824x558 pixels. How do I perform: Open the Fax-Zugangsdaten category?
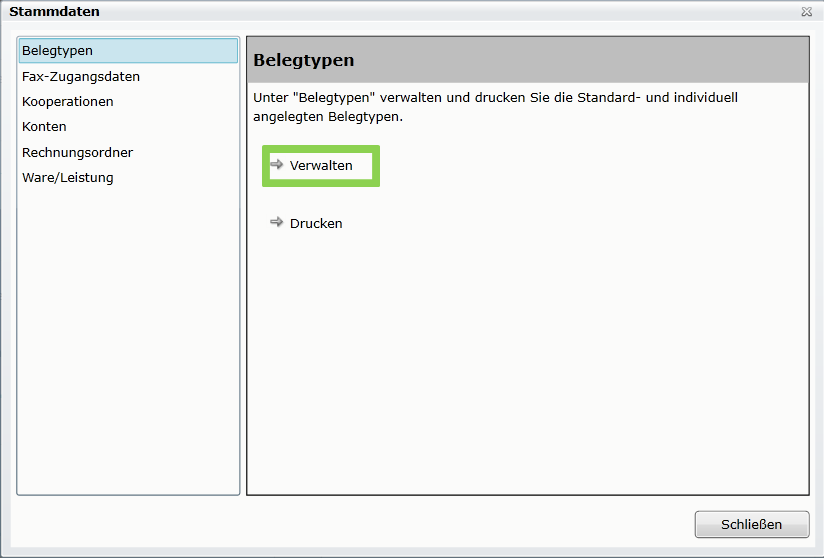(x=81, y=76)
